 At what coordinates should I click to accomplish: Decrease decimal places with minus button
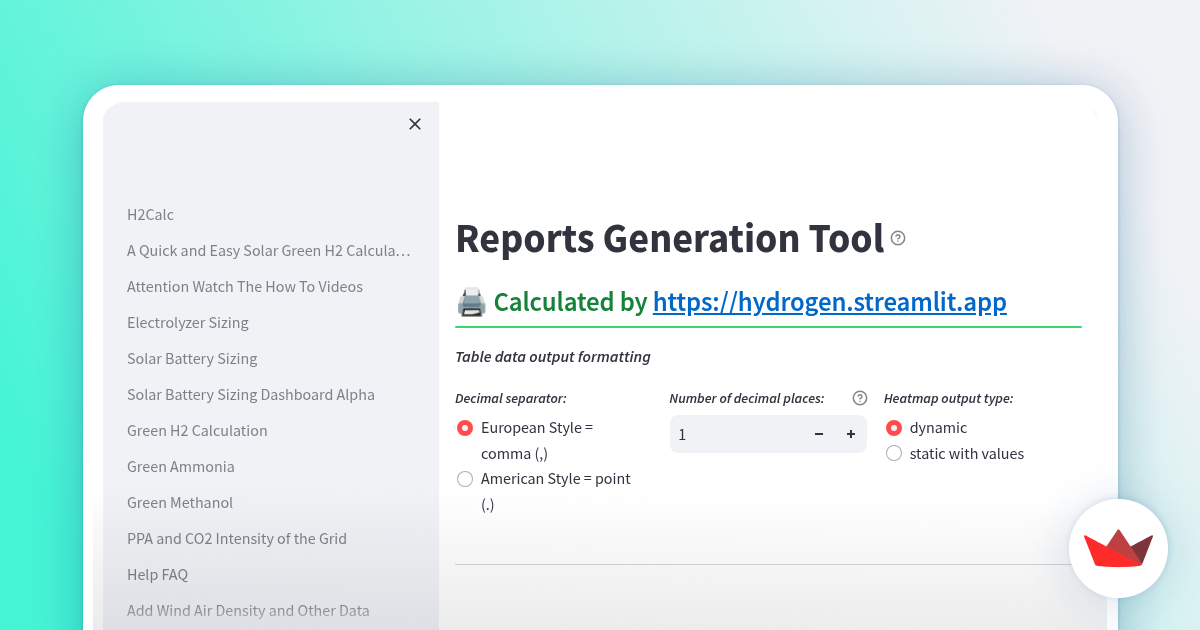click(x=819, y=434)
